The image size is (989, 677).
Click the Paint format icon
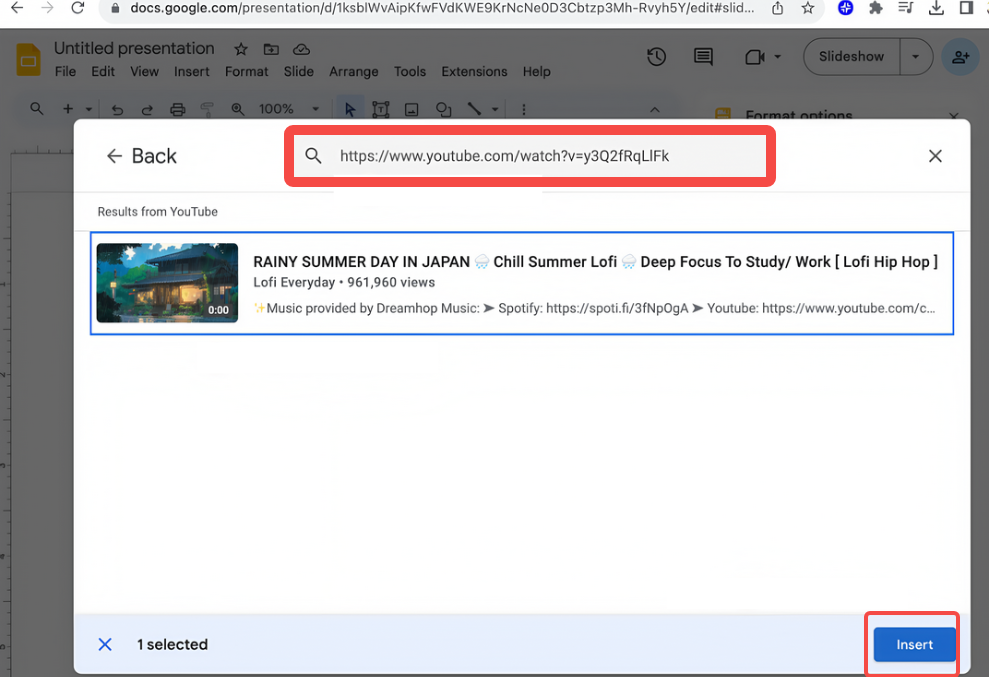pos(207,109)
